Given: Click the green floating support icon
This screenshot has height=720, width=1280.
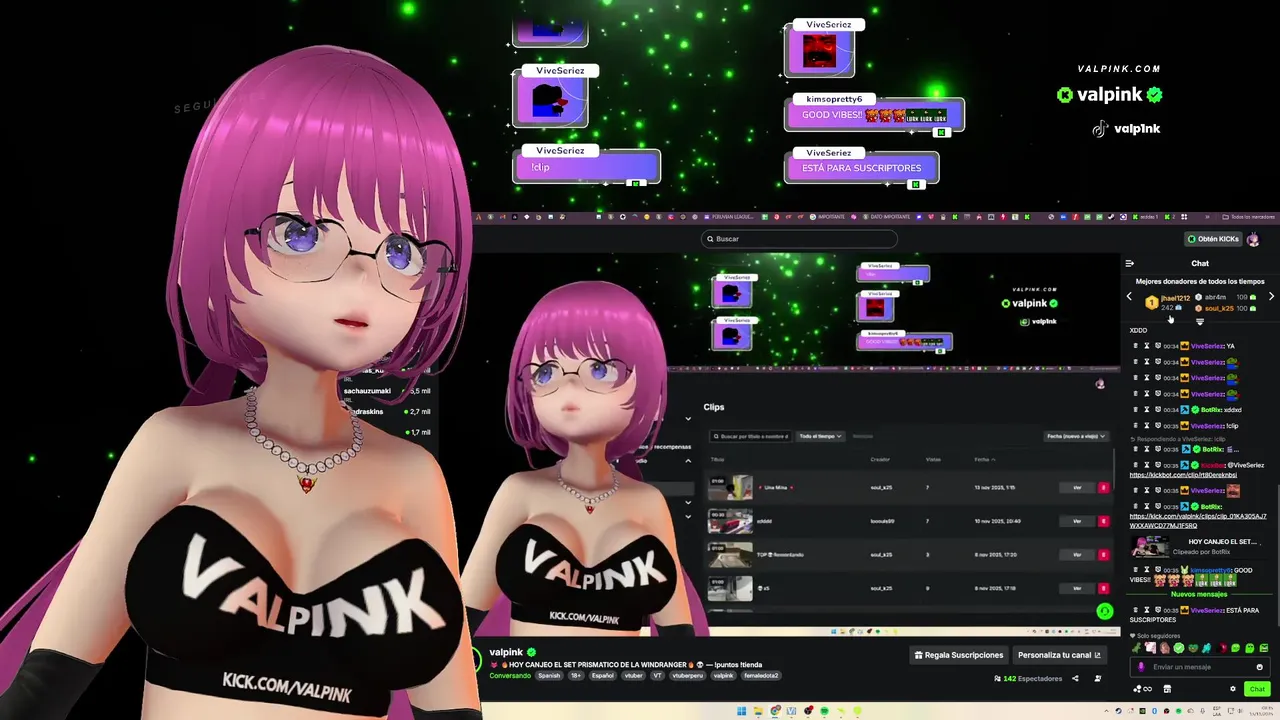Looking at the screenshot, I should coord(1104,611).
